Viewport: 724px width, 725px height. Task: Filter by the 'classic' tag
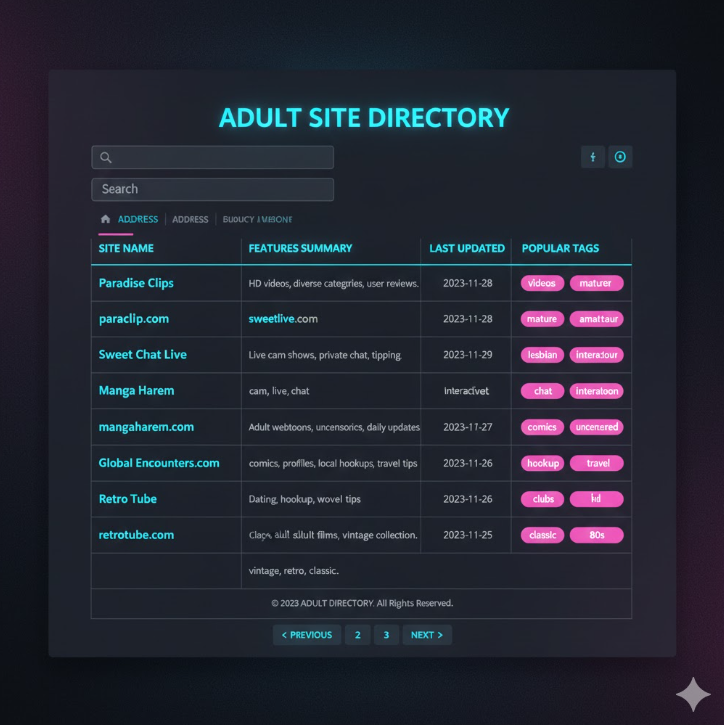[x=542, y=535]
